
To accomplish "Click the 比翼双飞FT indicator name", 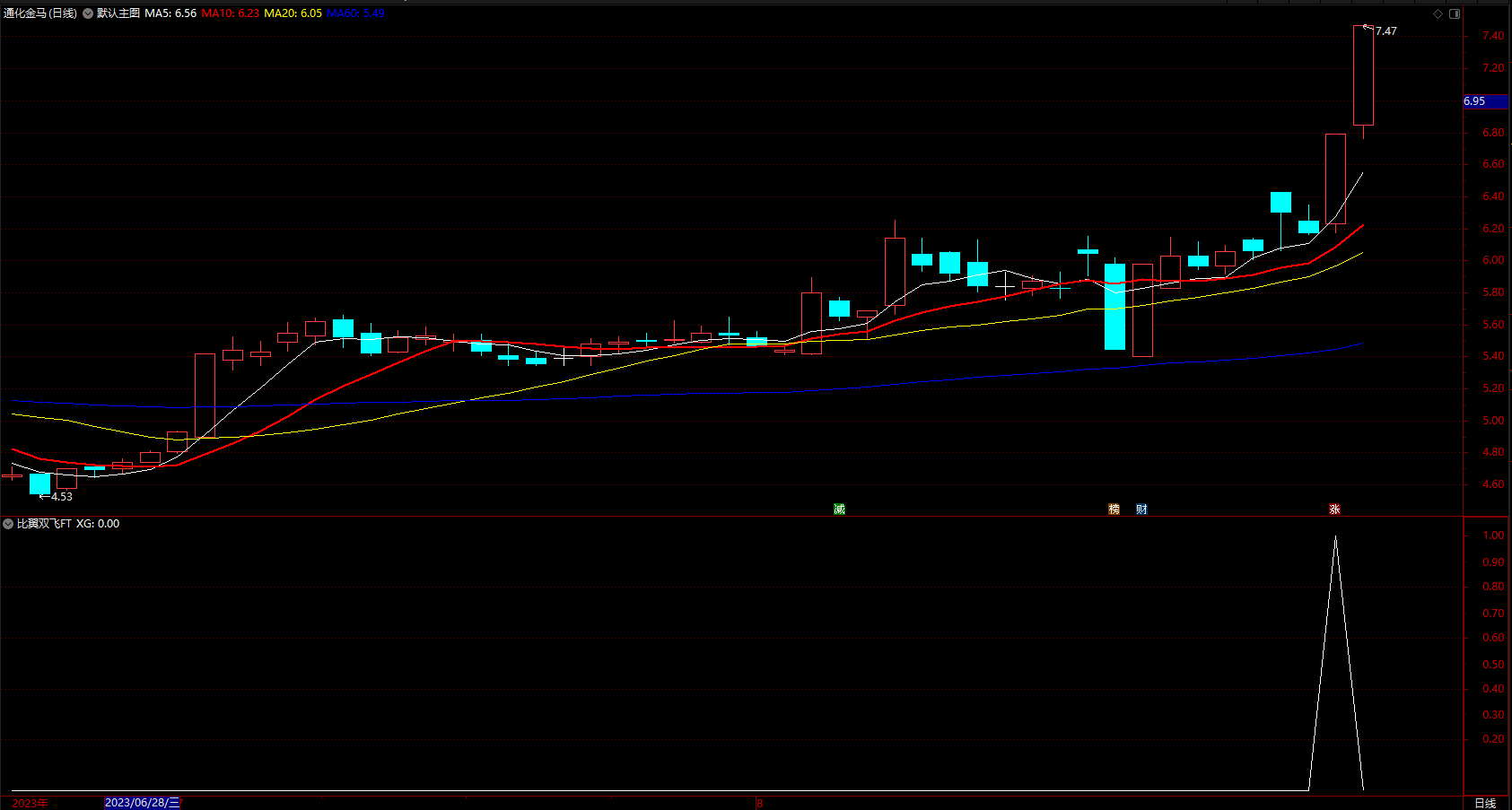I will pos(44,524).
